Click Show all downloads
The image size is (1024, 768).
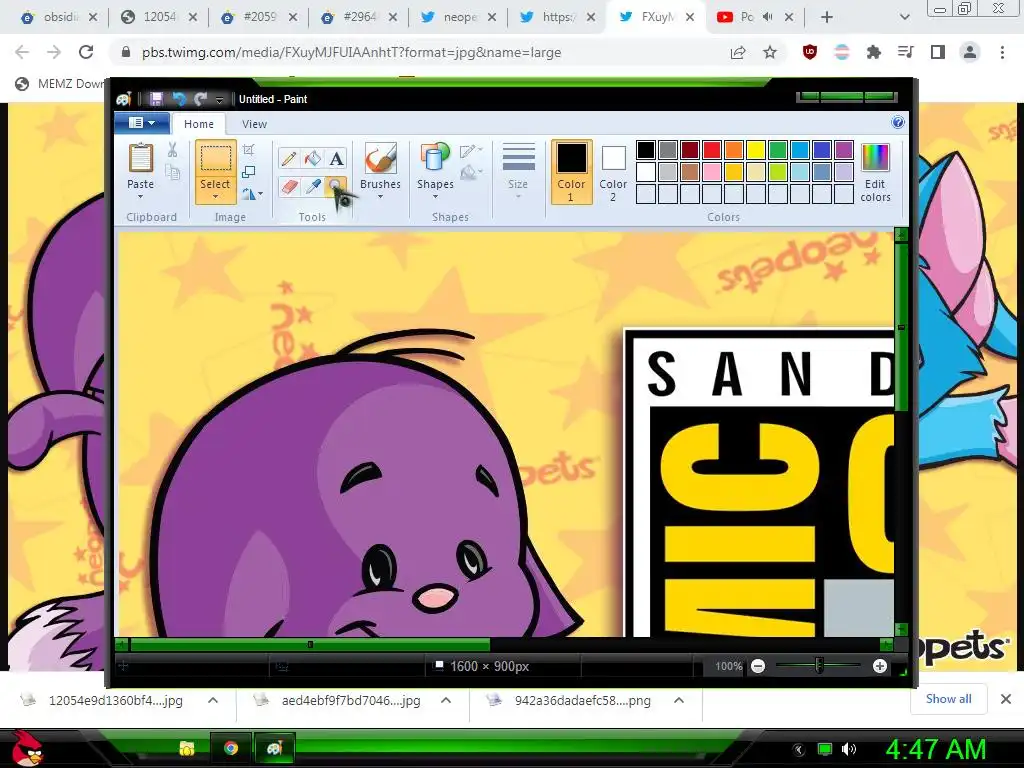pyautogui.click(x=948, y=699)
